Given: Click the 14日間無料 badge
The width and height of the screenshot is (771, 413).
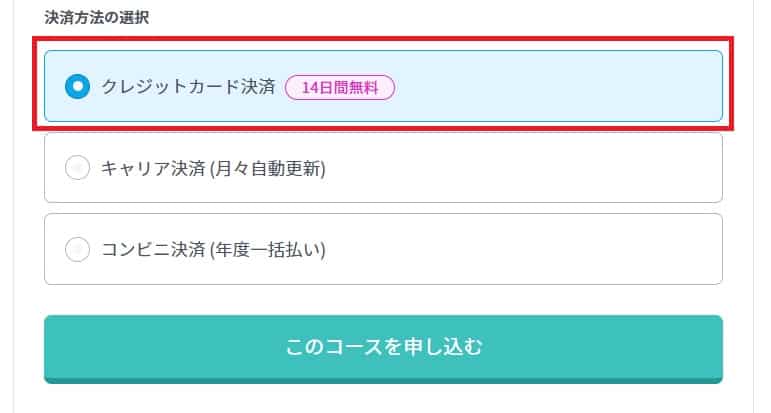Looking at the screenshot, I should [x=340, y=87].
